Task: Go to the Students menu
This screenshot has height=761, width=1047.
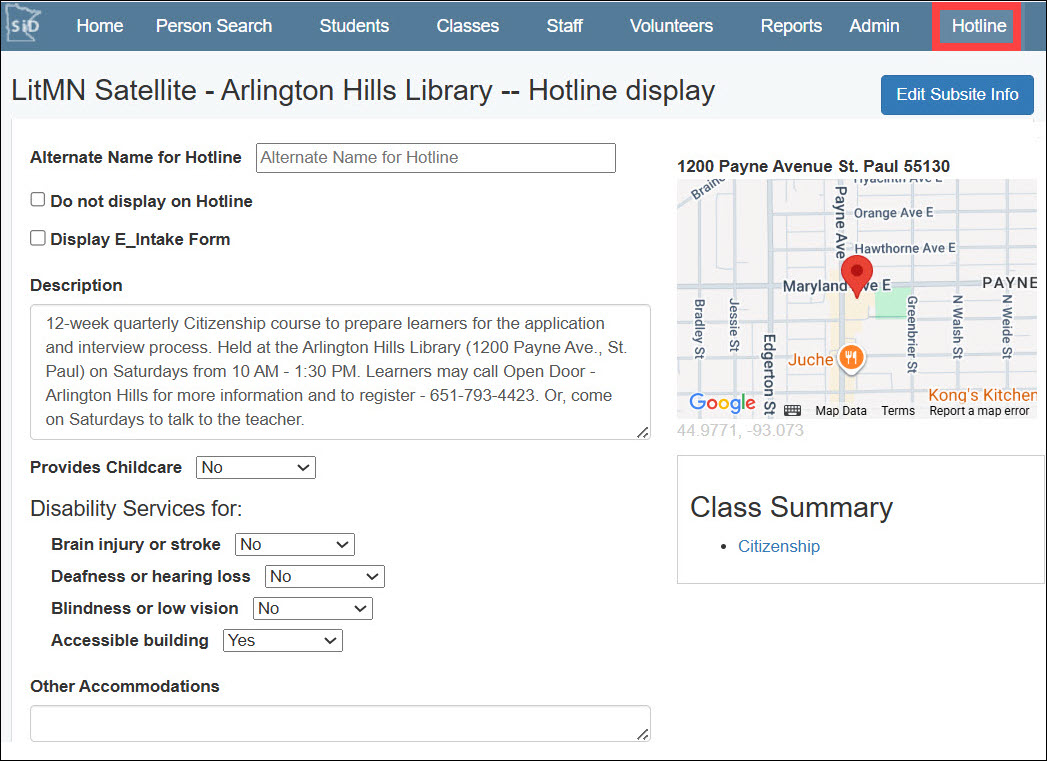Action: 354,26
